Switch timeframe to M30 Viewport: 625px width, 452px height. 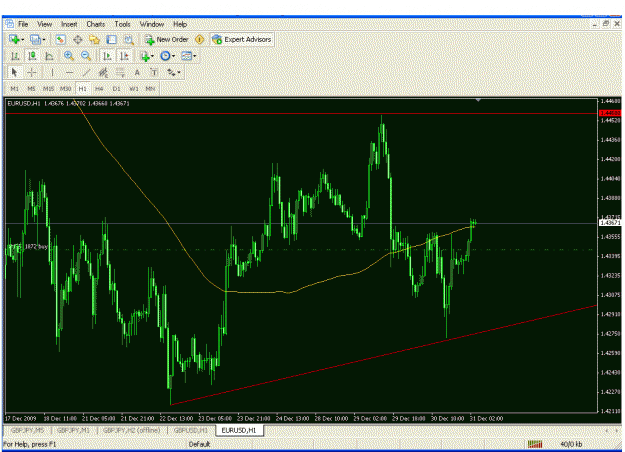(65, 88)
